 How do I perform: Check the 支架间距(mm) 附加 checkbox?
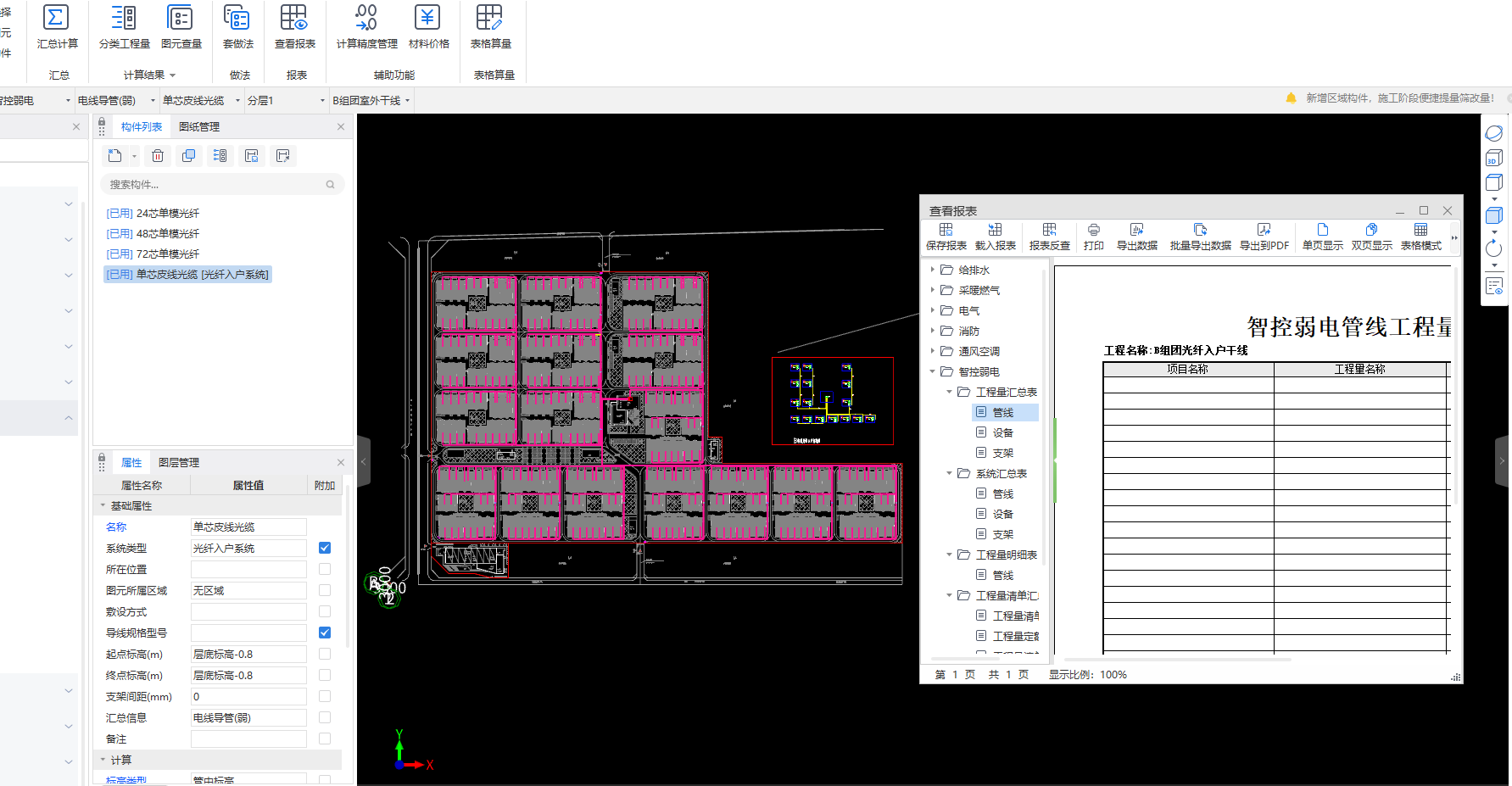[x=325, y=696]
